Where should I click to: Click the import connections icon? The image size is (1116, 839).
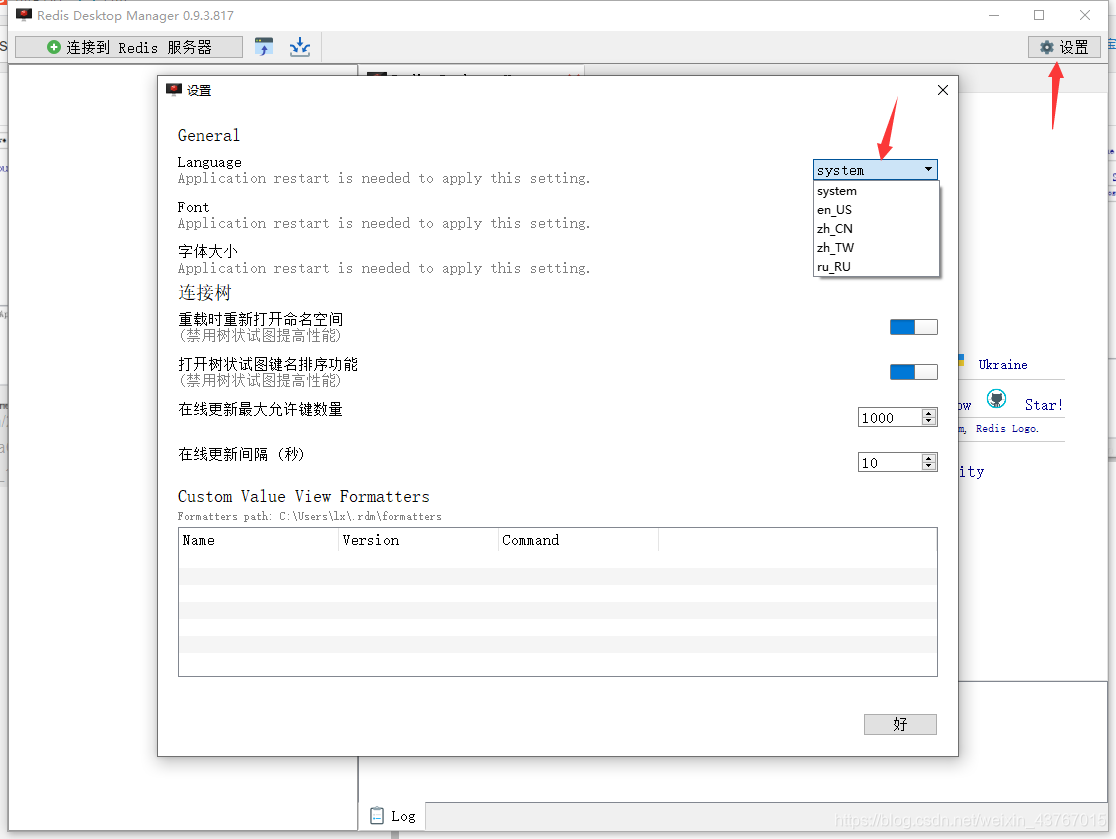pos(264,47)
